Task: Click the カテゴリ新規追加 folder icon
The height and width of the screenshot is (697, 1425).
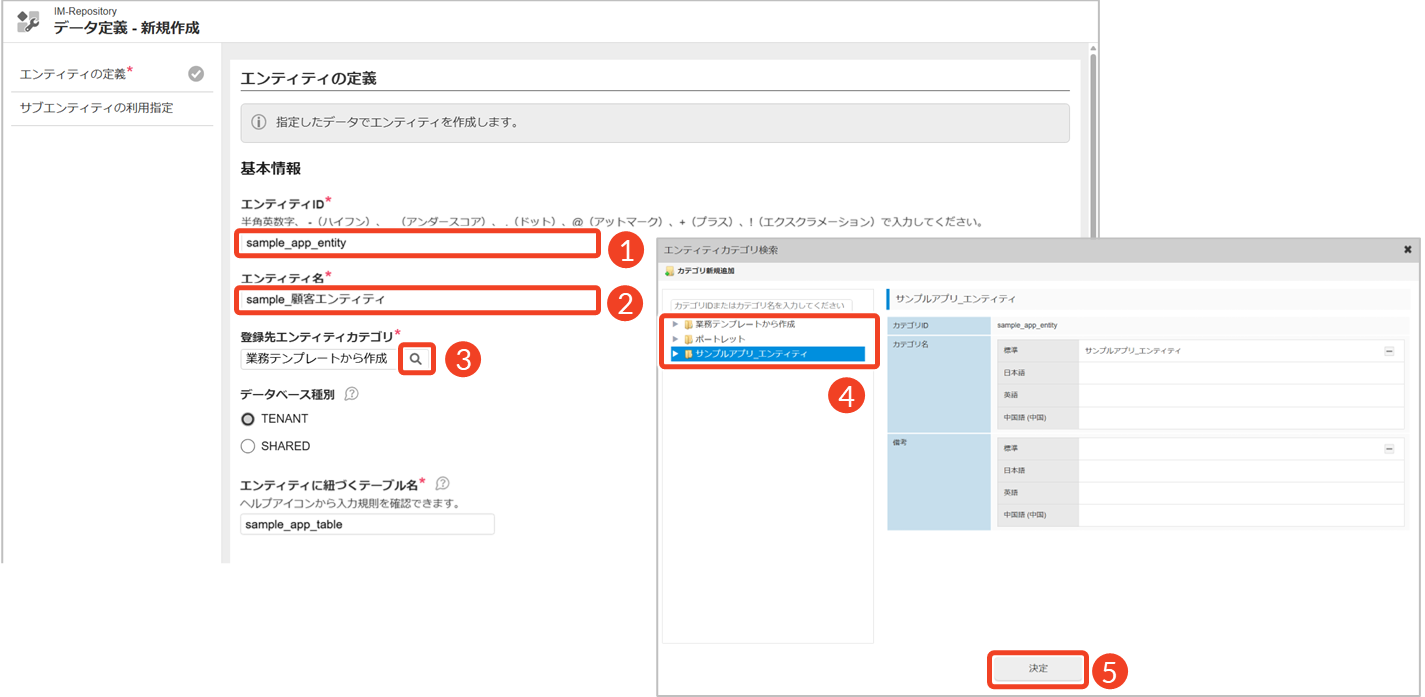Action: [x=669, y=271]
